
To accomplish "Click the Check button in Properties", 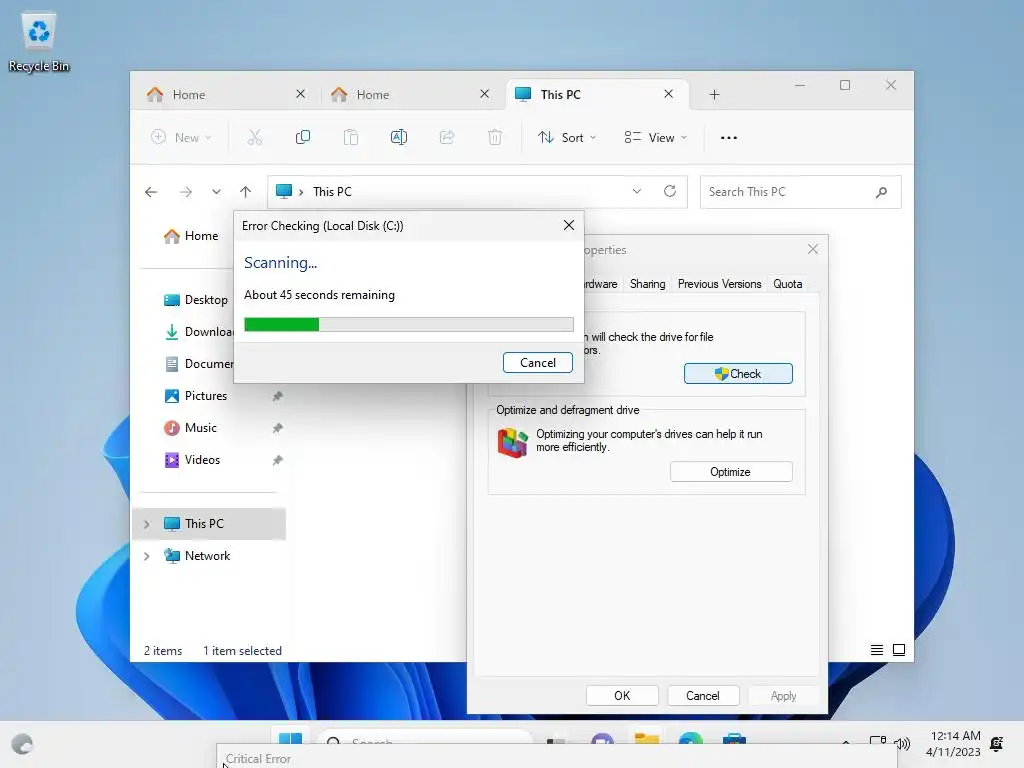I will 738,374.
